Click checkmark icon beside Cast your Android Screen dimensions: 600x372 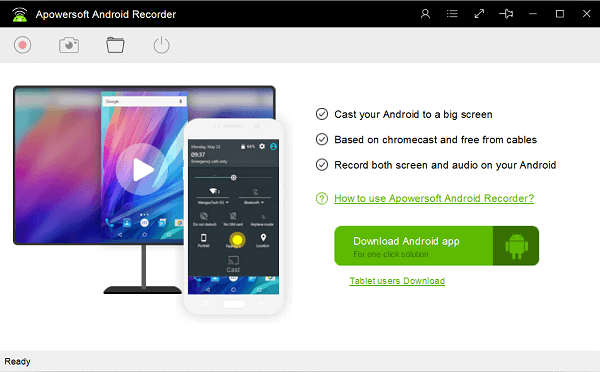coord(322,114)
